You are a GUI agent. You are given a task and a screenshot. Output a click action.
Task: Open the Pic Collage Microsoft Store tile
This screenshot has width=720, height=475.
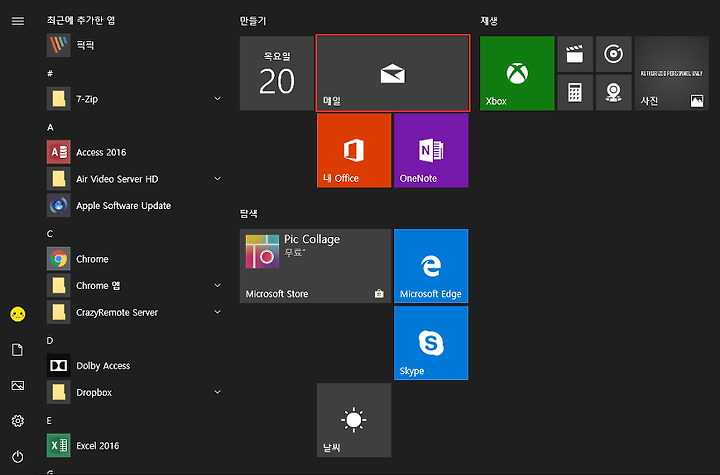315,266
